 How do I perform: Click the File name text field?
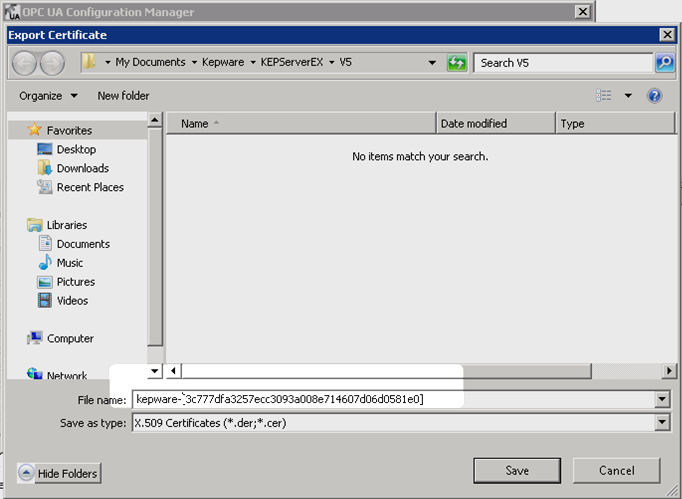click(x=393, y=399)
